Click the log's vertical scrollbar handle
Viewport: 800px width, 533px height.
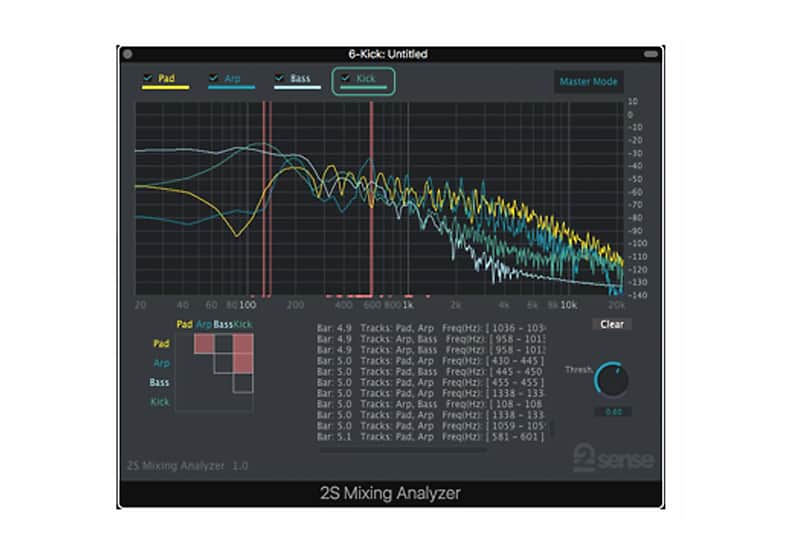552,428
